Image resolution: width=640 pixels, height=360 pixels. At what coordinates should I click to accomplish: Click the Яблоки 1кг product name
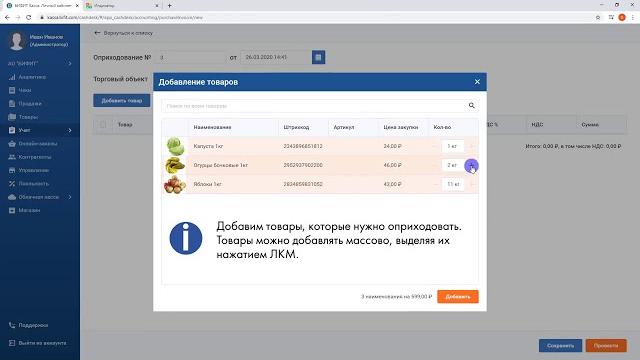click(x=207, y=184)
